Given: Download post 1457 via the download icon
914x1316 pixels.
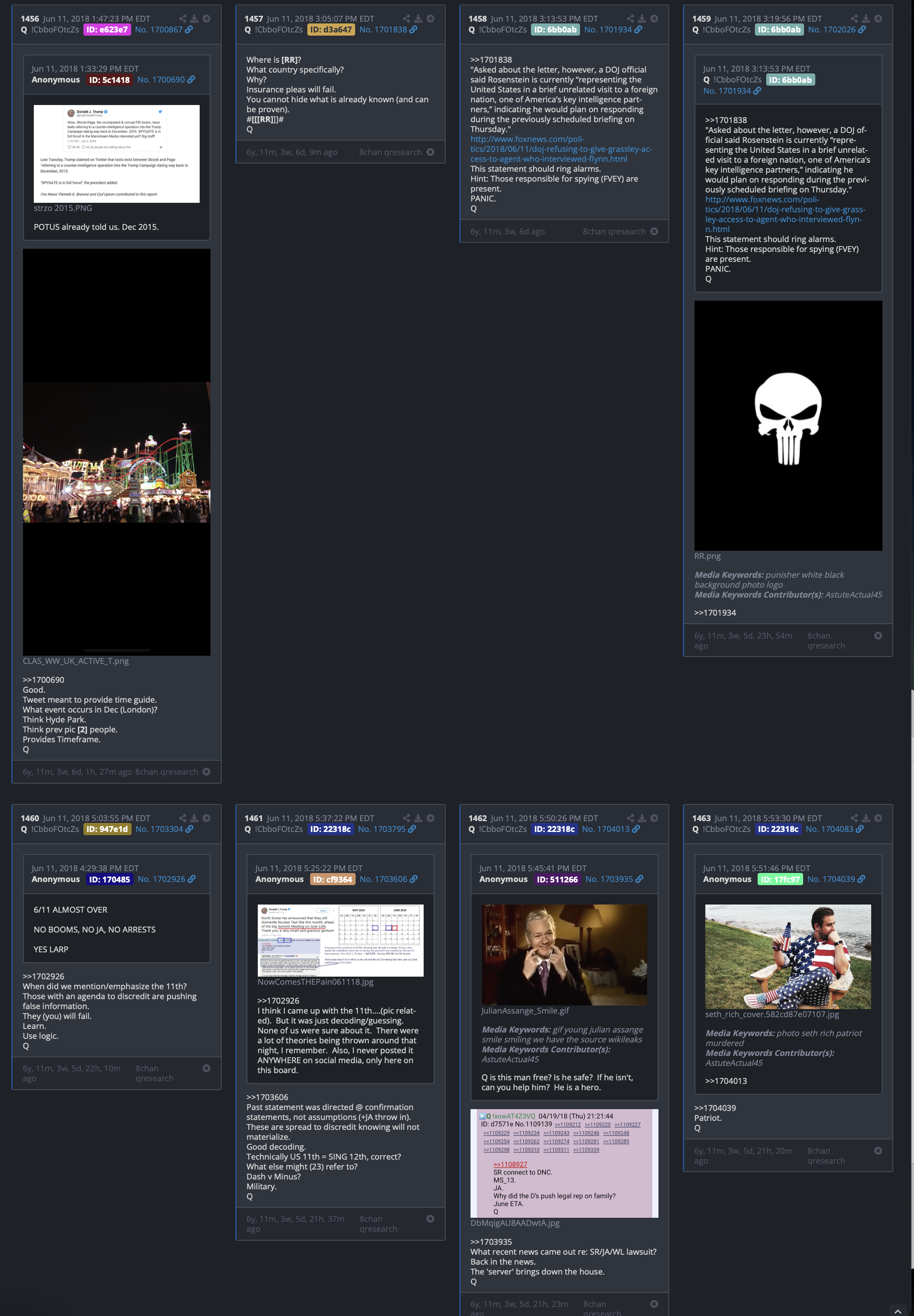Looking at the screenshot, I should pos(418,19).
